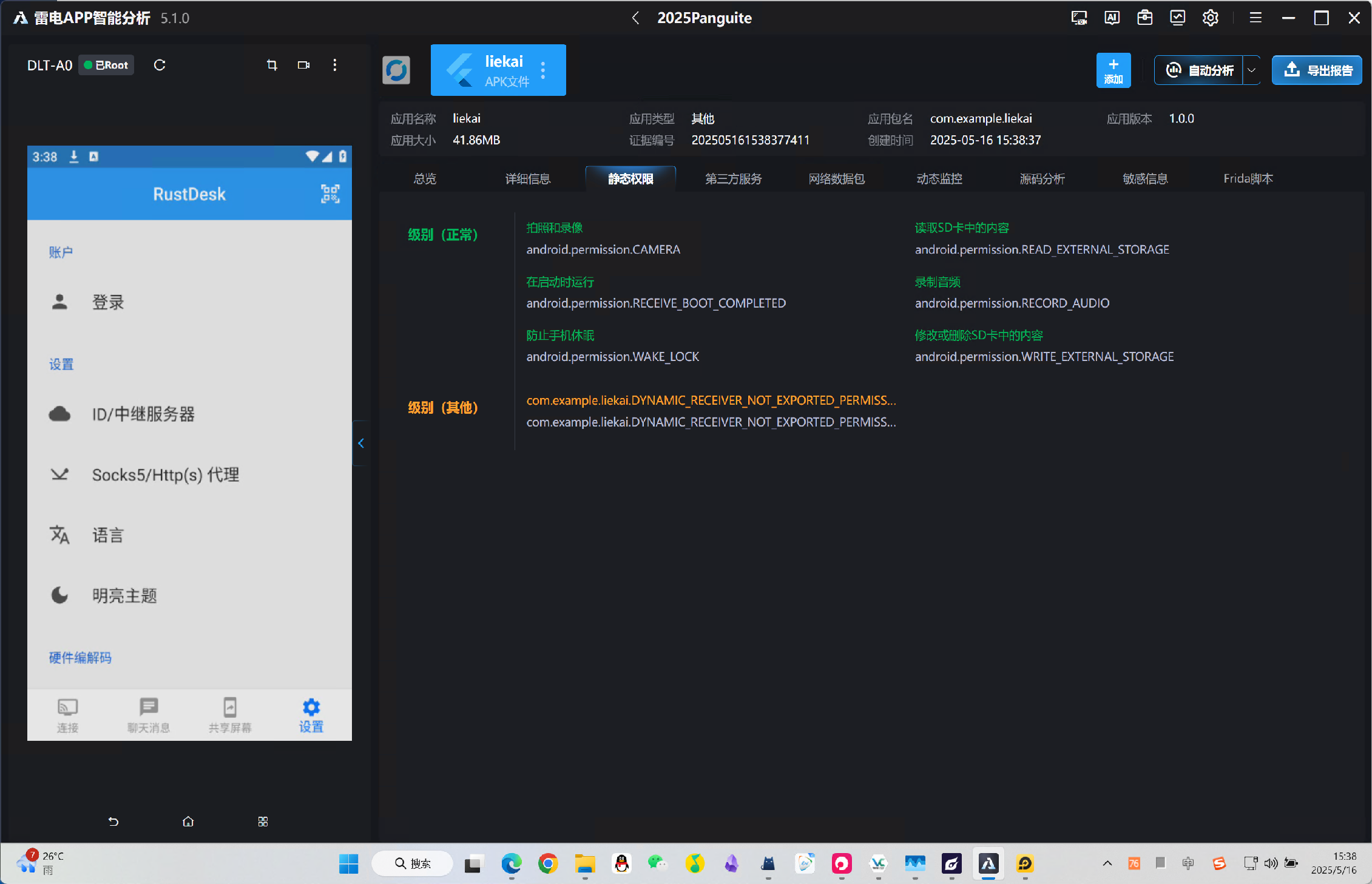Click the 添加 add button

tap(1113, 70)
